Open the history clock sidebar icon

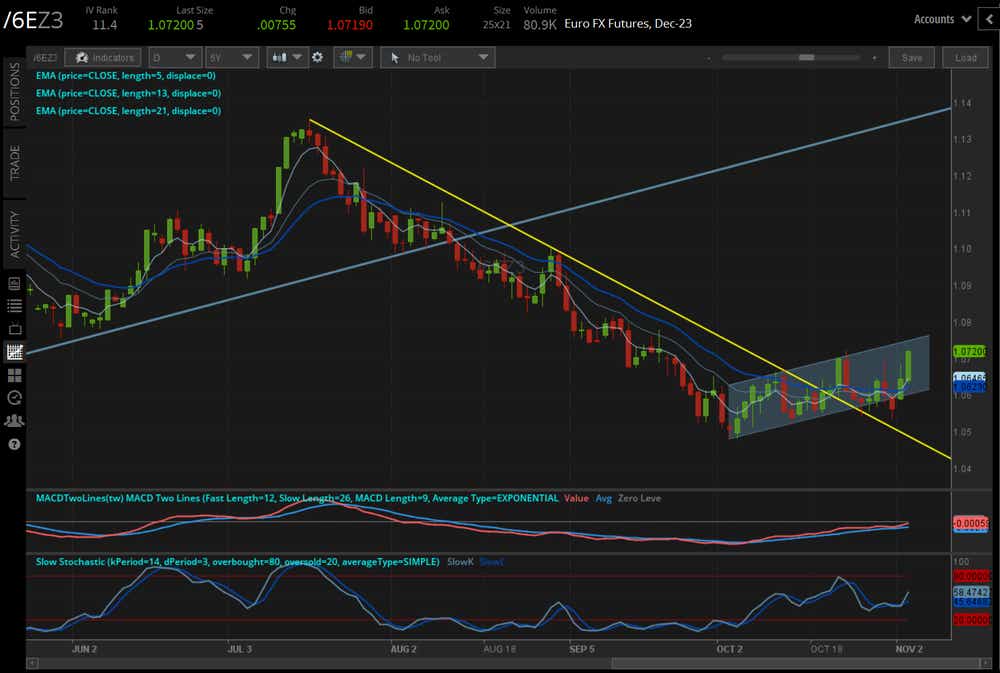point(14,398)
